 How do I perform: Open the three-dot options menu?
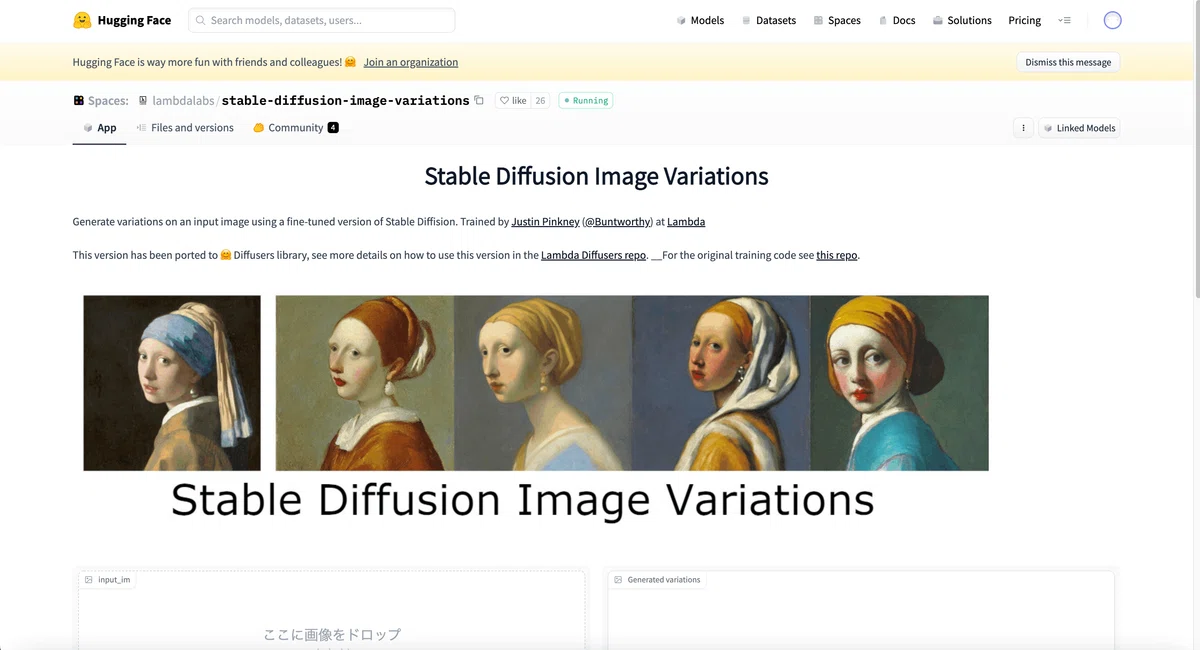[1023, 128]
